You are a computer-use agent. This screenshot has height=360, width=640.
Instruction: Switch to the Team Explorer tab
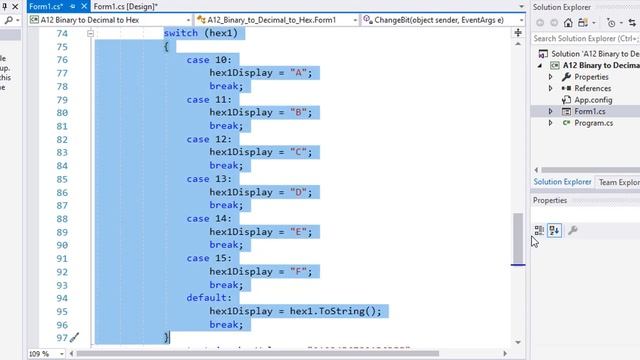click(x=619, y=182)
